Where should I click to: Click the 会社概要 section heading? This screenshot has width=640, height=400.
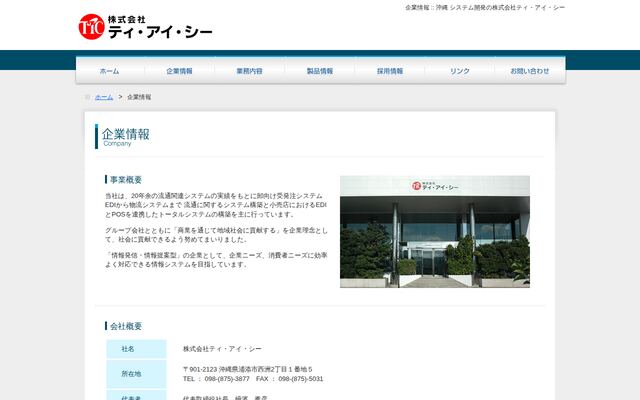click(x=126, y=326)
